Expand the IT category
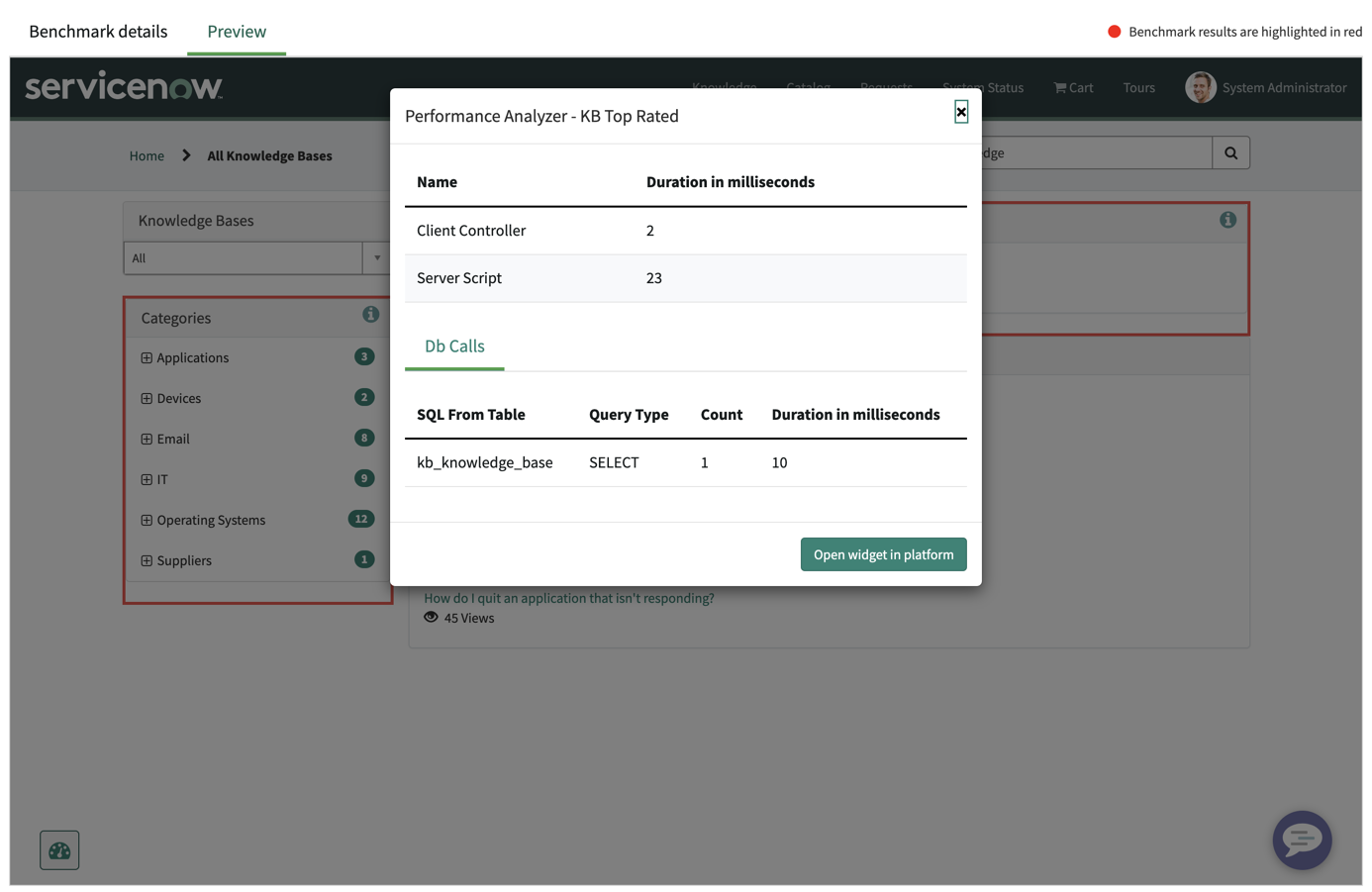This screenshot has width=1372, height=892. (x=147, y=479)
